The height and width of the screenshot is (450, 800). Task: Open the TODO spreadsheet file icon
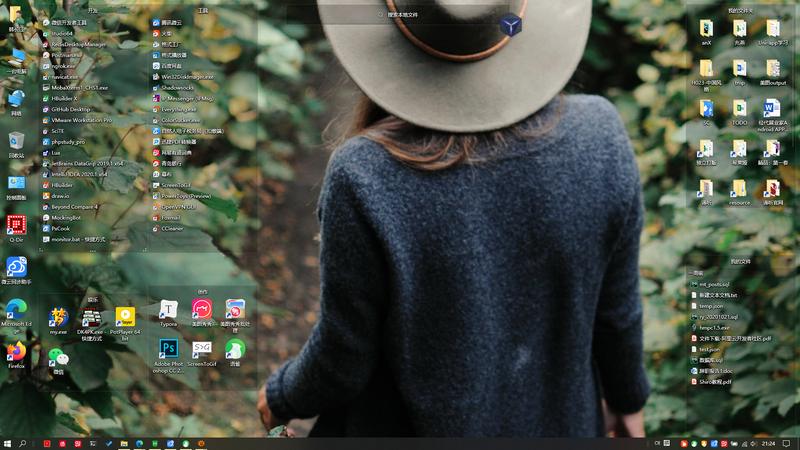tap(739, 112)
